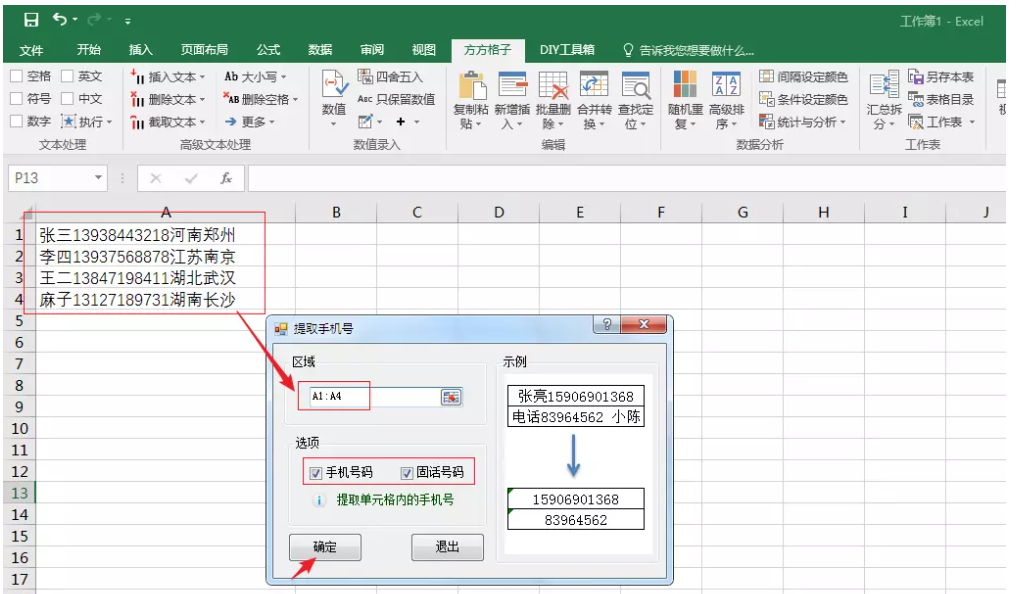The image size is (1028, 594).
Task: Open the 更多 dropdown
Action: pyautogui.click(x=271, y=122)
